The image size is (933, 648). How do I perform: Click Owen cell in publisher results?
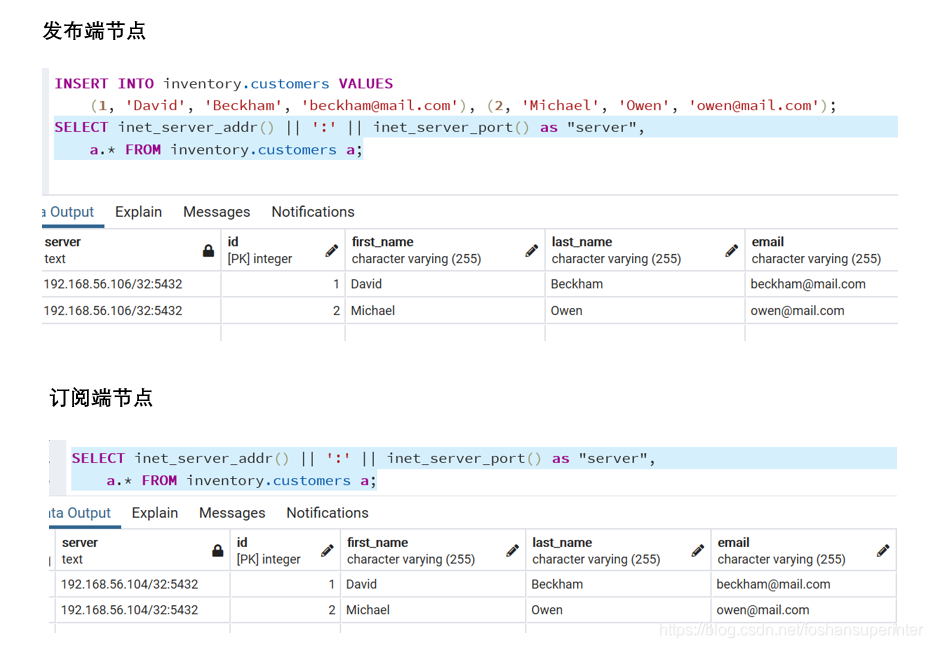tap(644, 311)
